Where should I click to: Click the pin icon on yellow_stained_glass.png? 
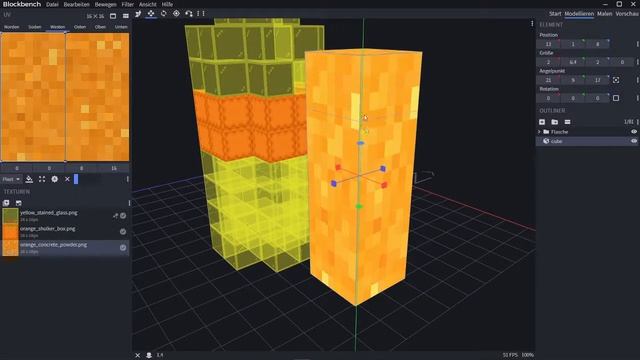[115, 216]
